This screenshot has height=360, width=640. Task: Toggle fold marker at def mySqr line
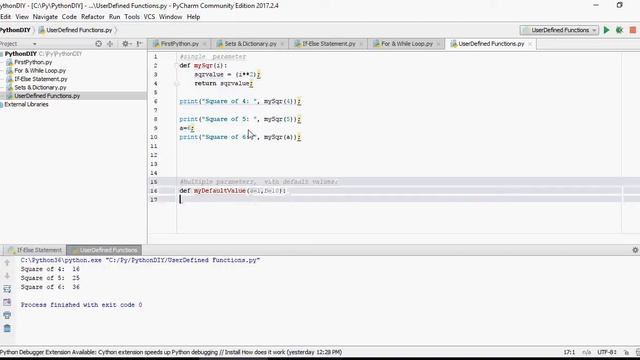tap(176, 66)
